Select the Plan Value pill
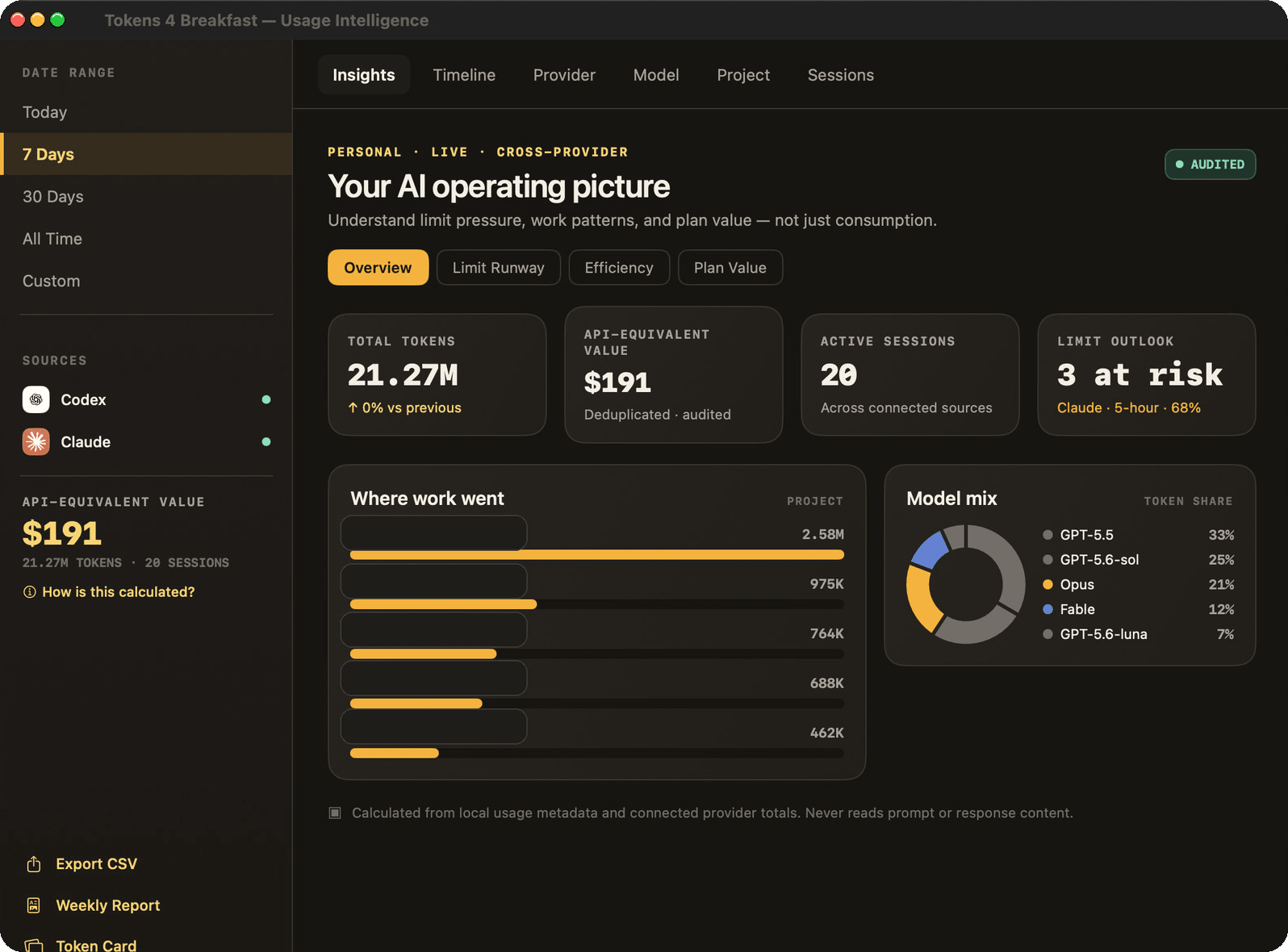 point(730,268)
